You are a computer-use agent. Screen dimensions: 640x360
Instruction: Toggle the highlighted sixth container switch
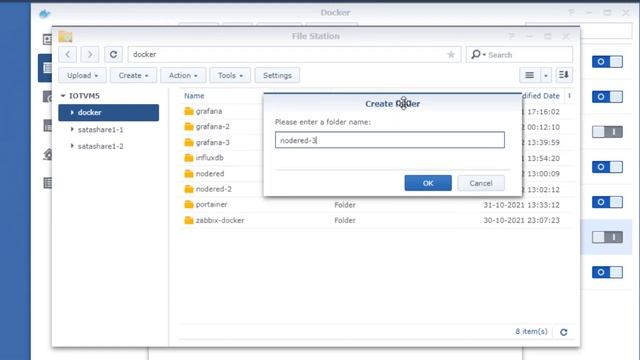(x=607, y=237)
